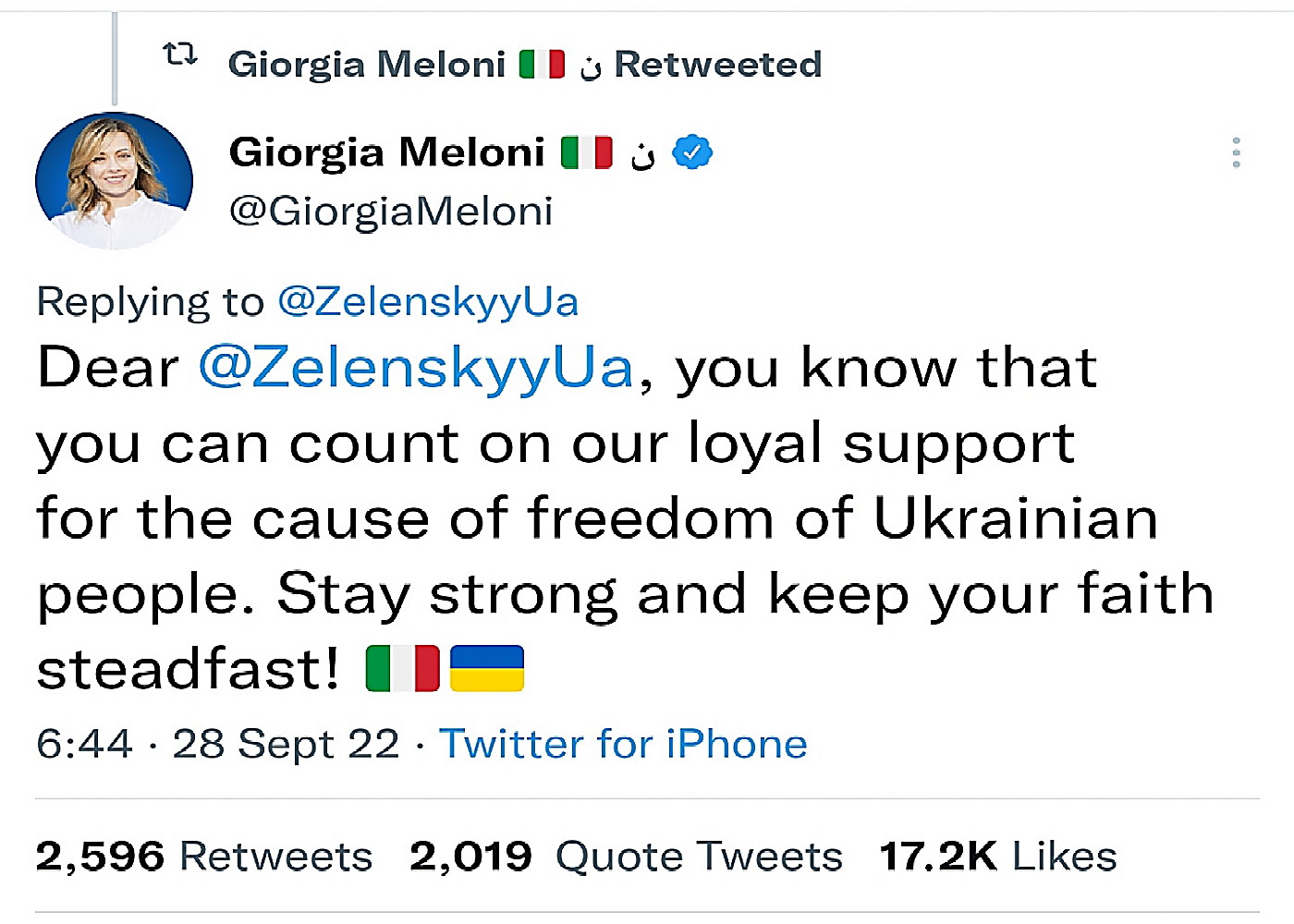Click the Italian flag emoji in tweet text
Image resolution: width=1294 pixels, height=924 pixels.
coord(402,668)
